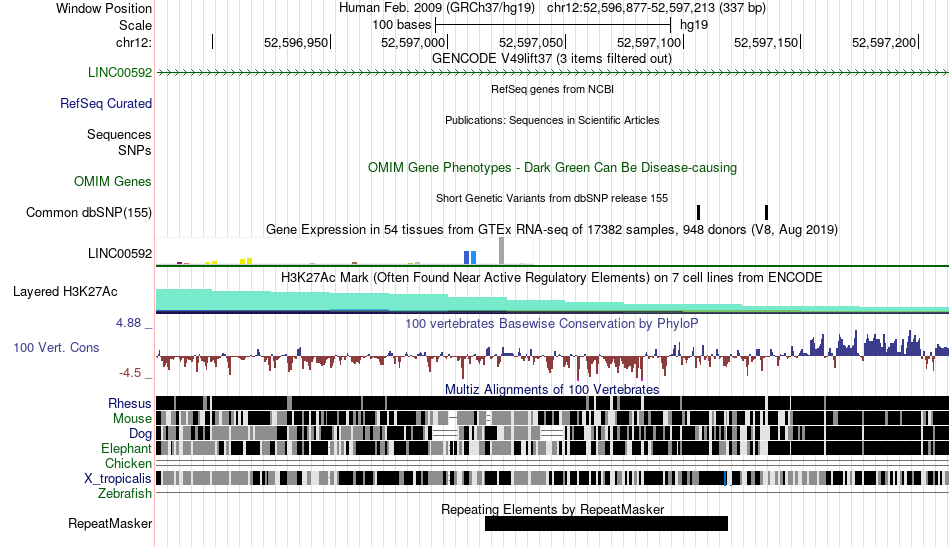
Task: Click the tall gray GTEx expression bar
Action: click(x=501, y=251)
